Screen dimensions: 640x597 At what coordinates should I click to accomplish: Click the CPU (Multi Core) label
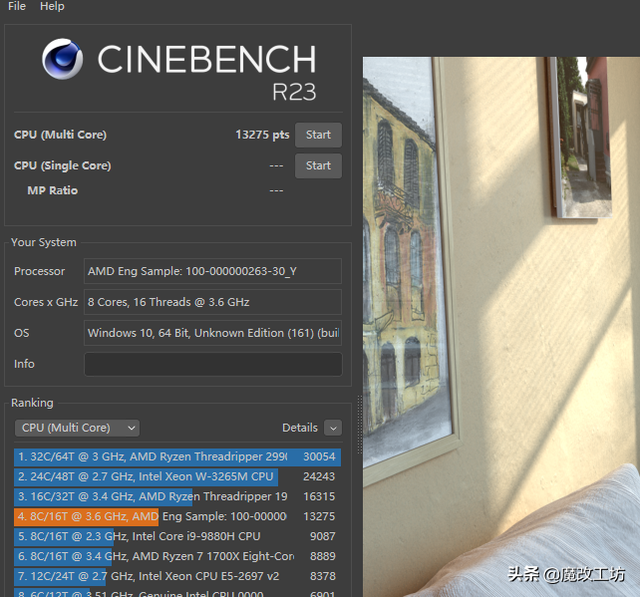coord(60,135)
